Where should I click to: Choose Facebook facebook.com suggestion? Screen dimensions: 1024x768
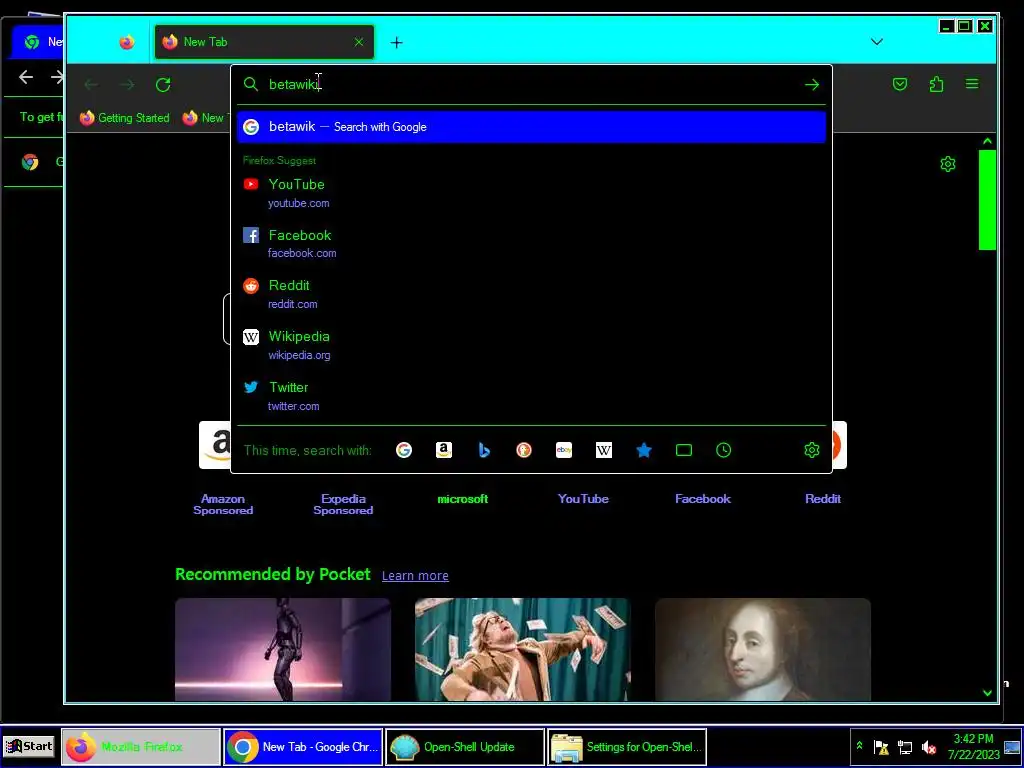coord(532,244)
